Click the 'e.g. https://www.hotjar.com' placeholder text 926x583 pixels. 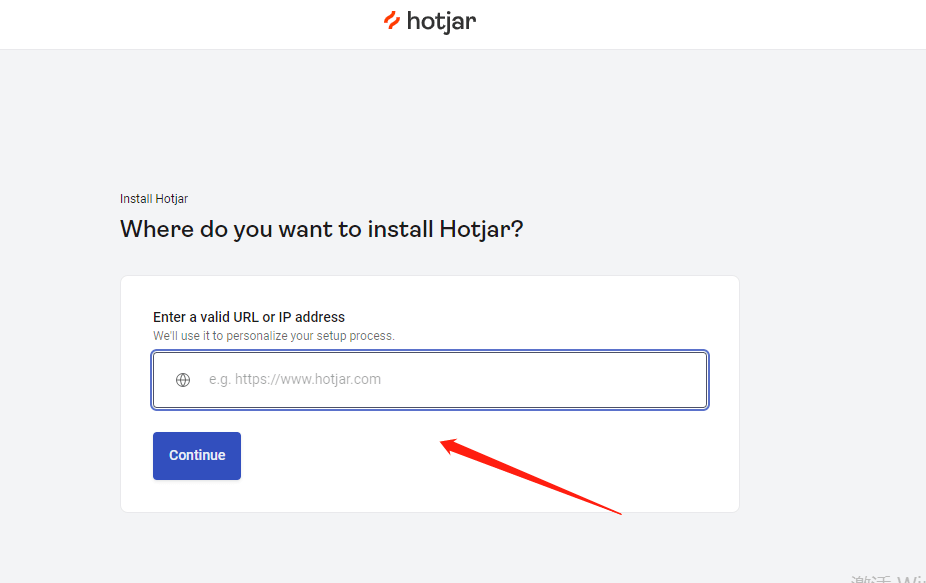pyautogui.click(x=295, y=379)
